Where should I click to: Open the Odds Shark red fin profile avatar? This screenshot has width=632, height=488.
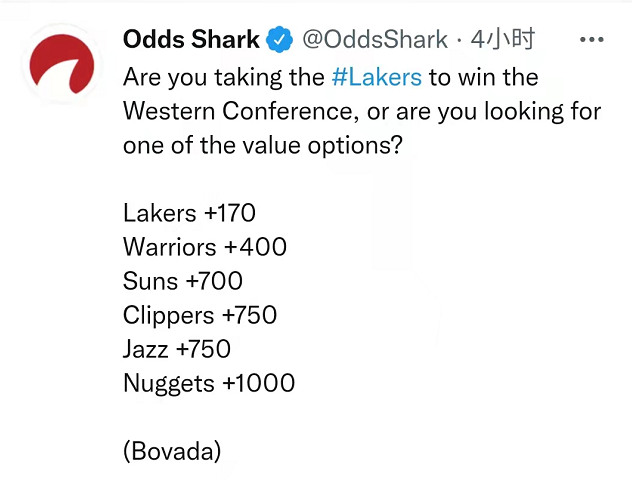click(x=62, y=64)
